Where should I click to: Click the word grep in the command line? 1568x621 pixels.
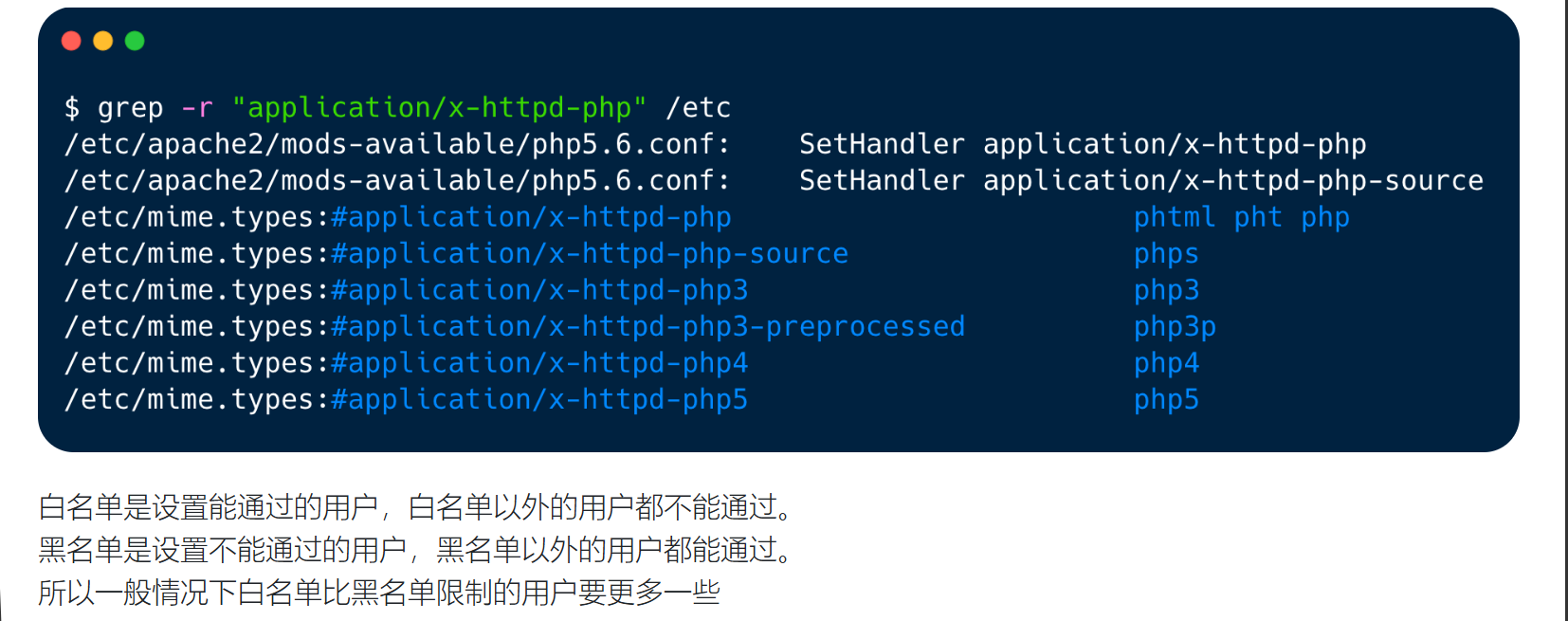tap(130, 108)
